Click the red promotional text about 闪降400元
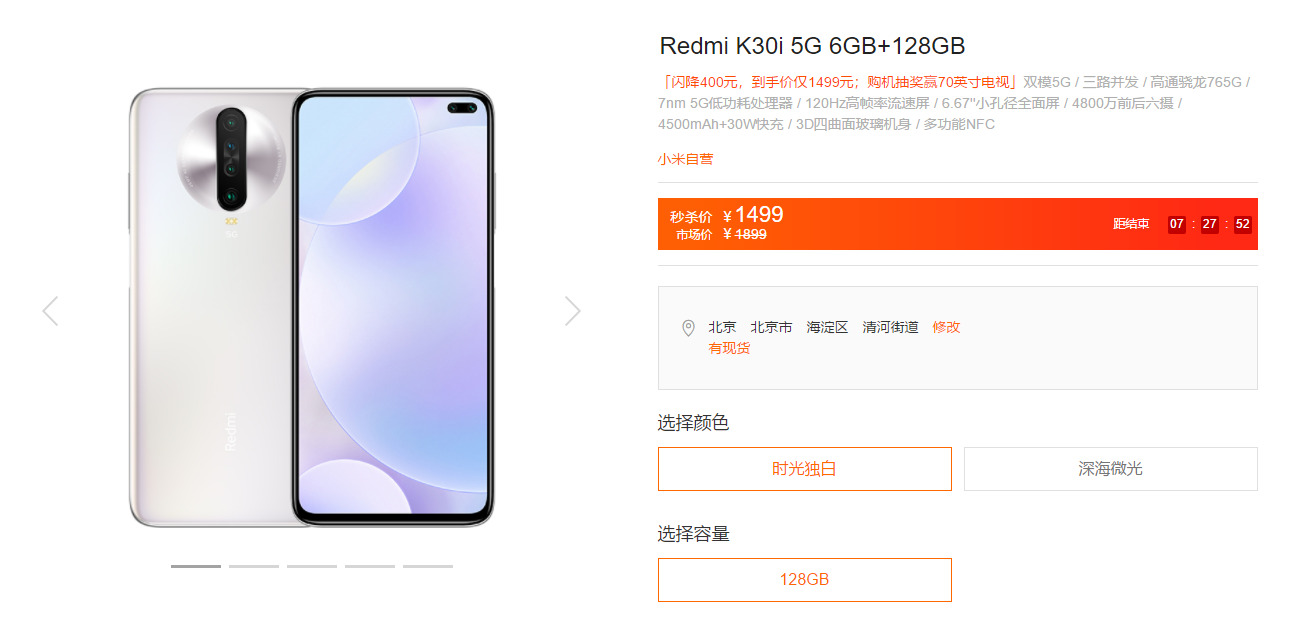 pyautogui.click(x=839, y=82)
